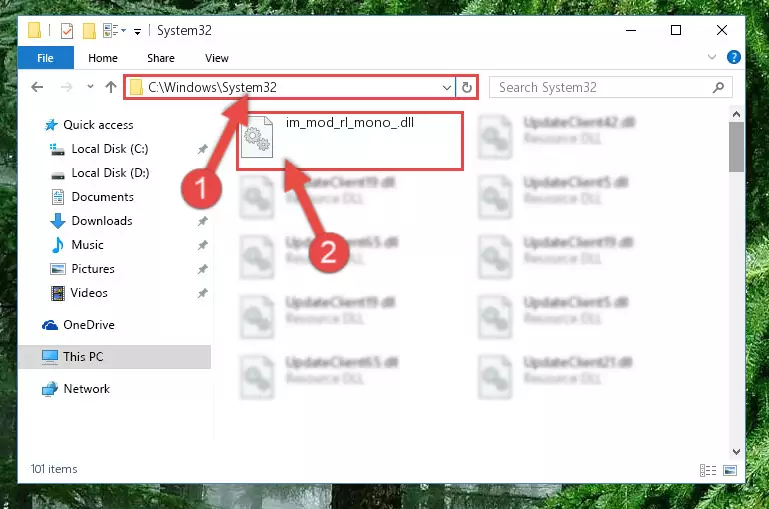
Task: Select the im_mod_rl_mono_.dll file name
Action: pos(350,122)
